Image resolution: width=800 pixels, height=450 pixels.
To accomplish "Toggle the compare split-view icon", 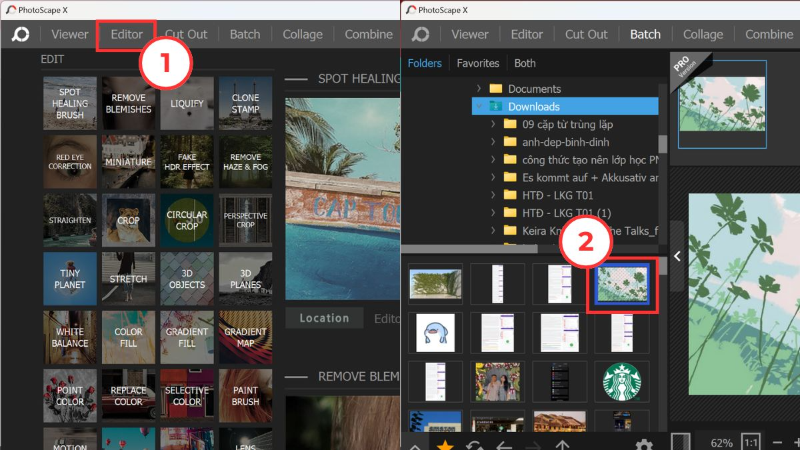I will 680,442.
